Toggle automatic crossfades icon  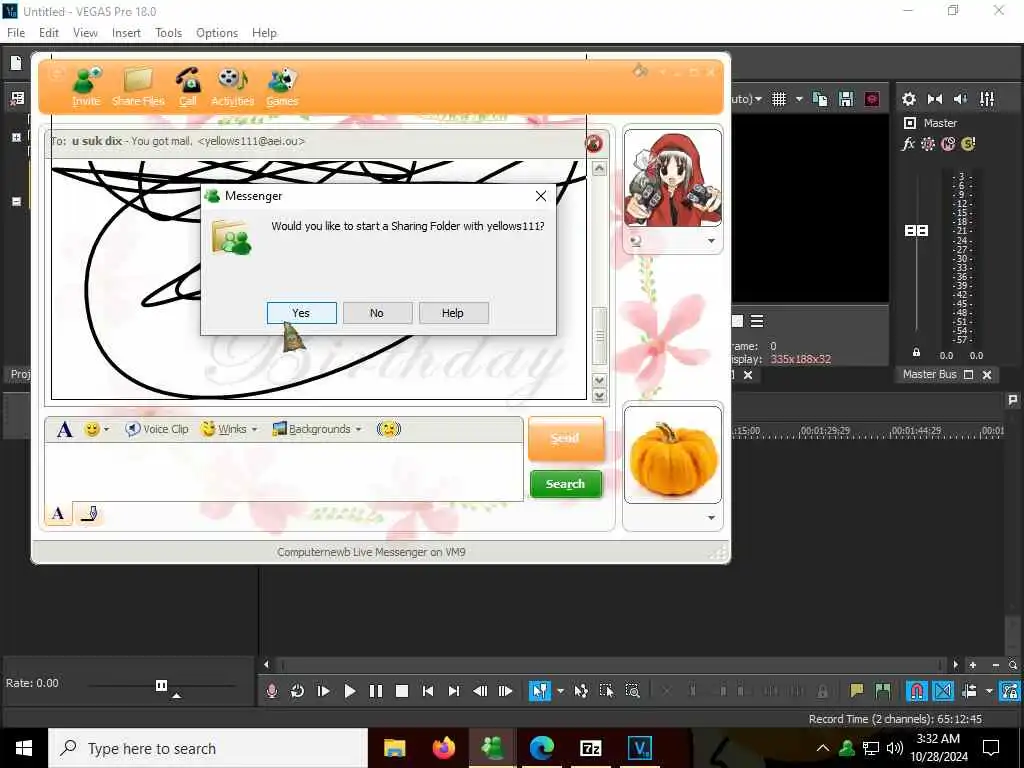tap(942, 691)
